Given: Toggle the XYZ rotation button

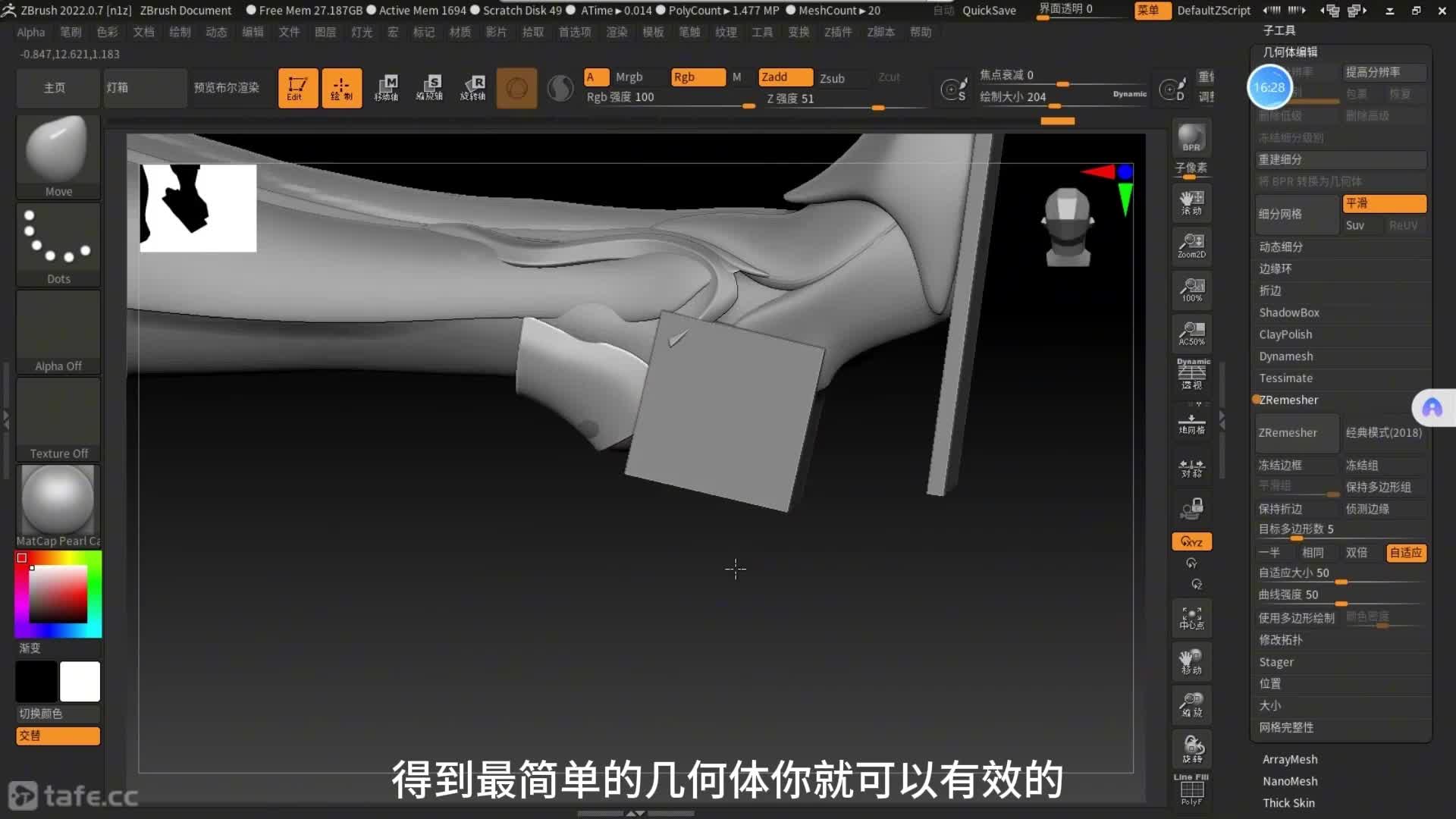Looking at the screenshot, I should (x=1191, y=541).
